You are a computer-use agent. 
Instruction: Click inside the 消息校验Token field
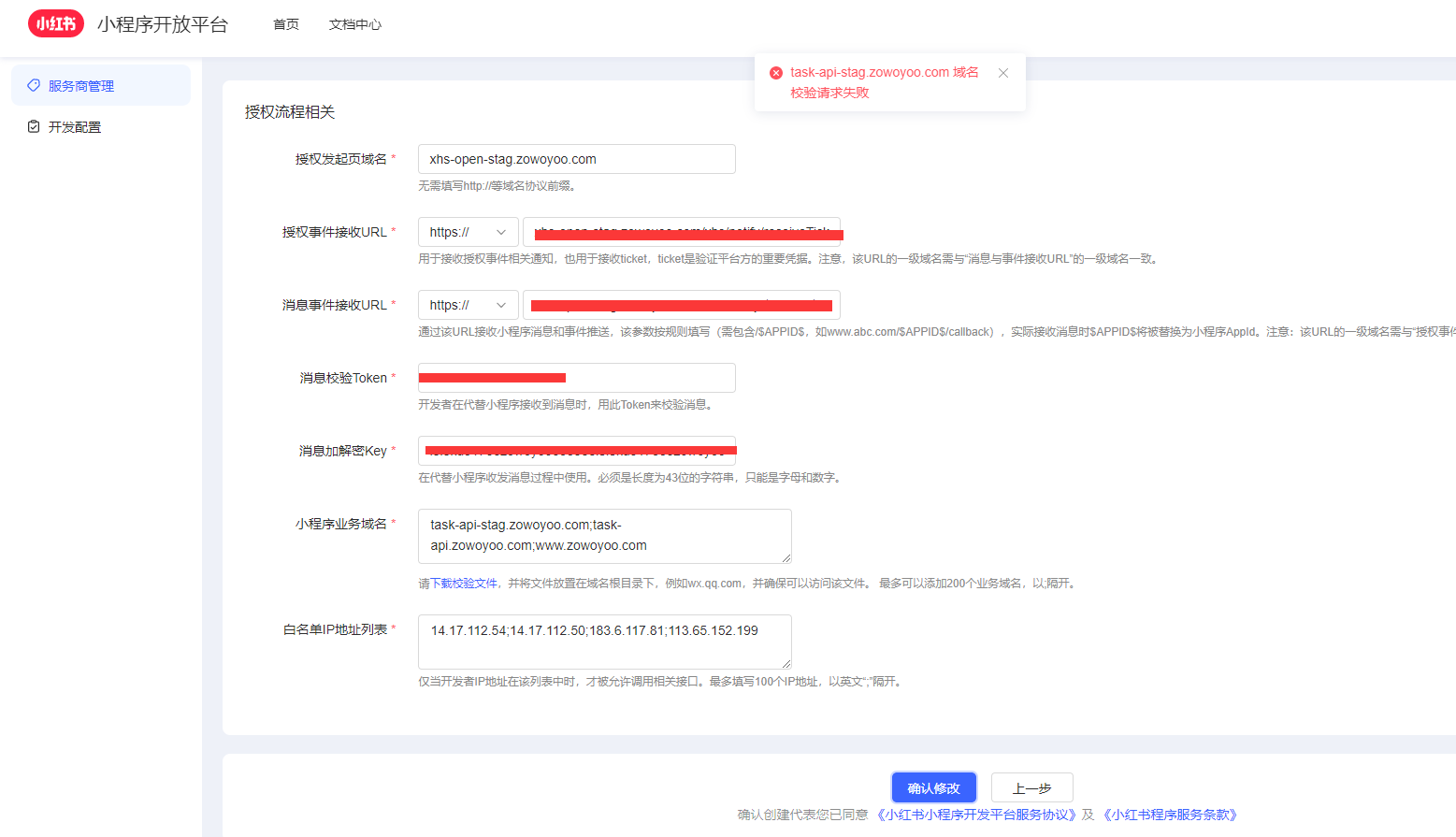576,377
